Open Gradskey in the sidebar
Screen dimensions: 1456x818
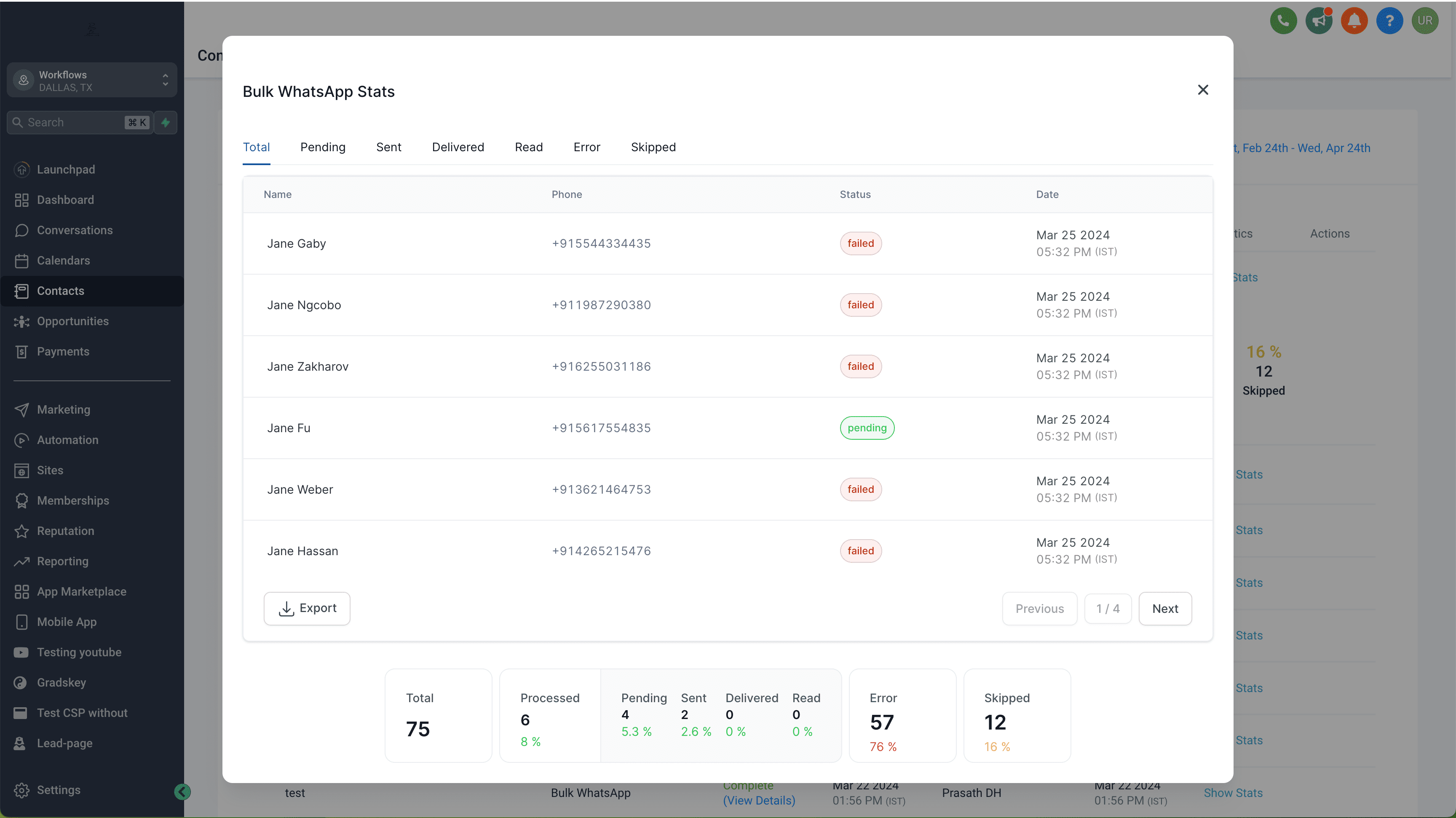tap(61, 682)
